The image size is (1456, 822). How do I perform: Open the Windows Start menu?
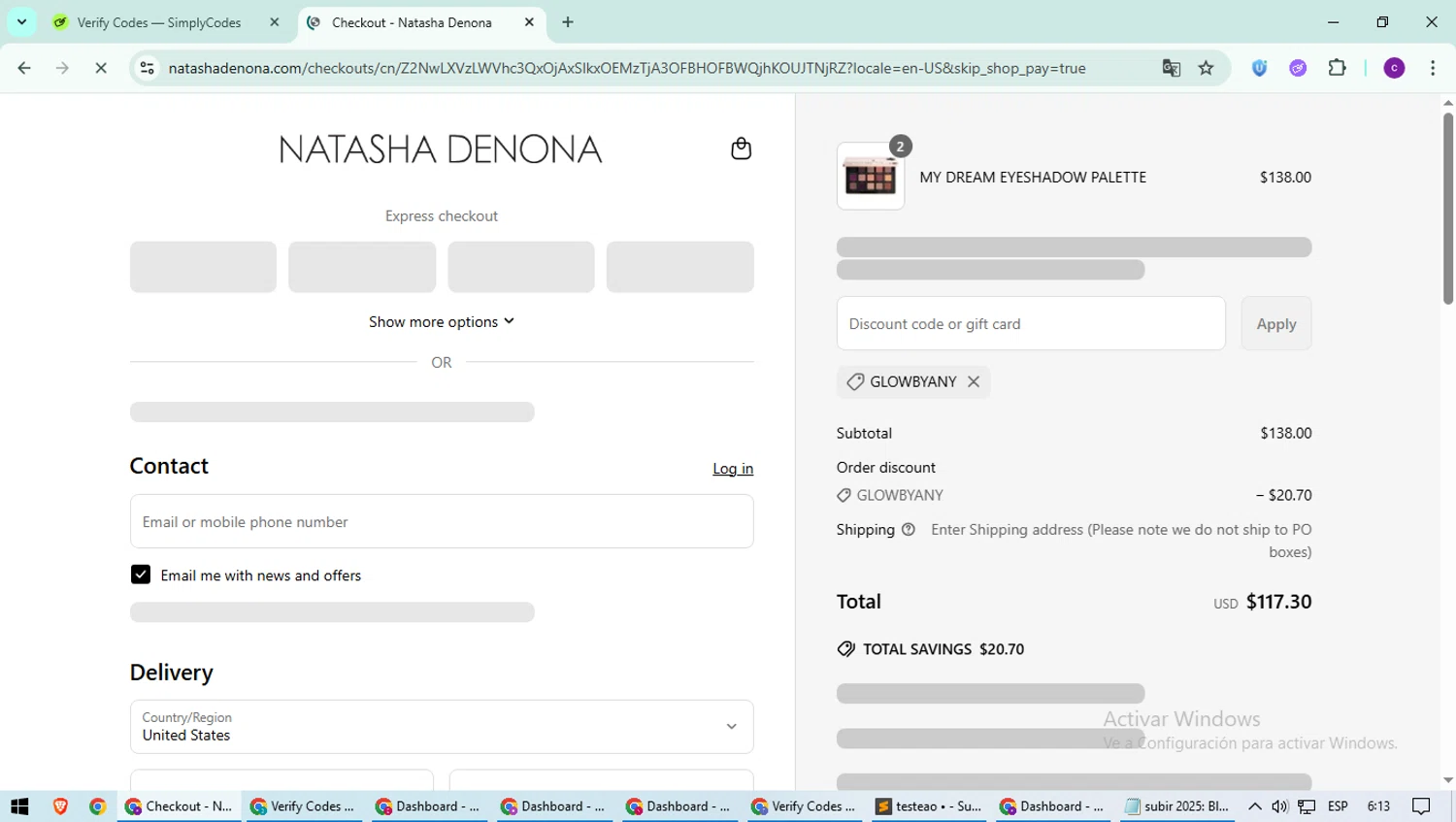[19, 806]
